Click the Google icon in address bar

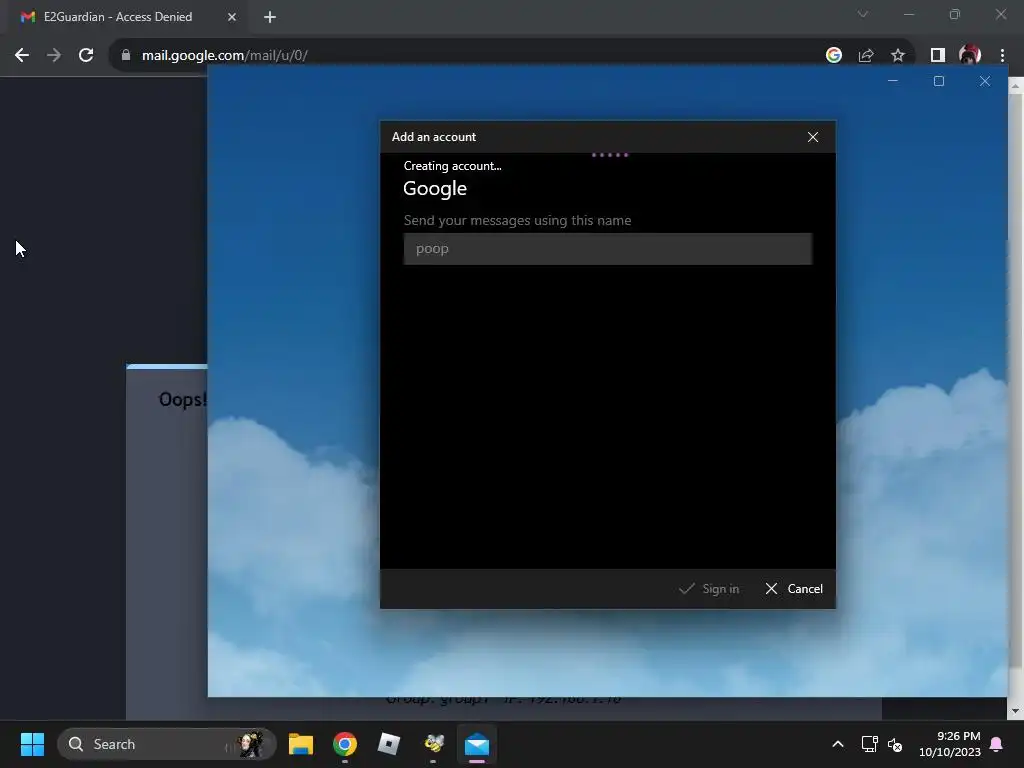[x=833, y=56]
